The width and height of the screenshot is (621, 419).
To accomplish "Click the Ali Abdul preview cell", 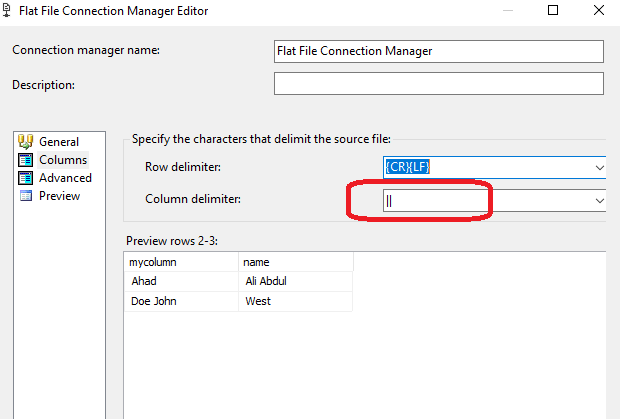I will pos(295,281).
